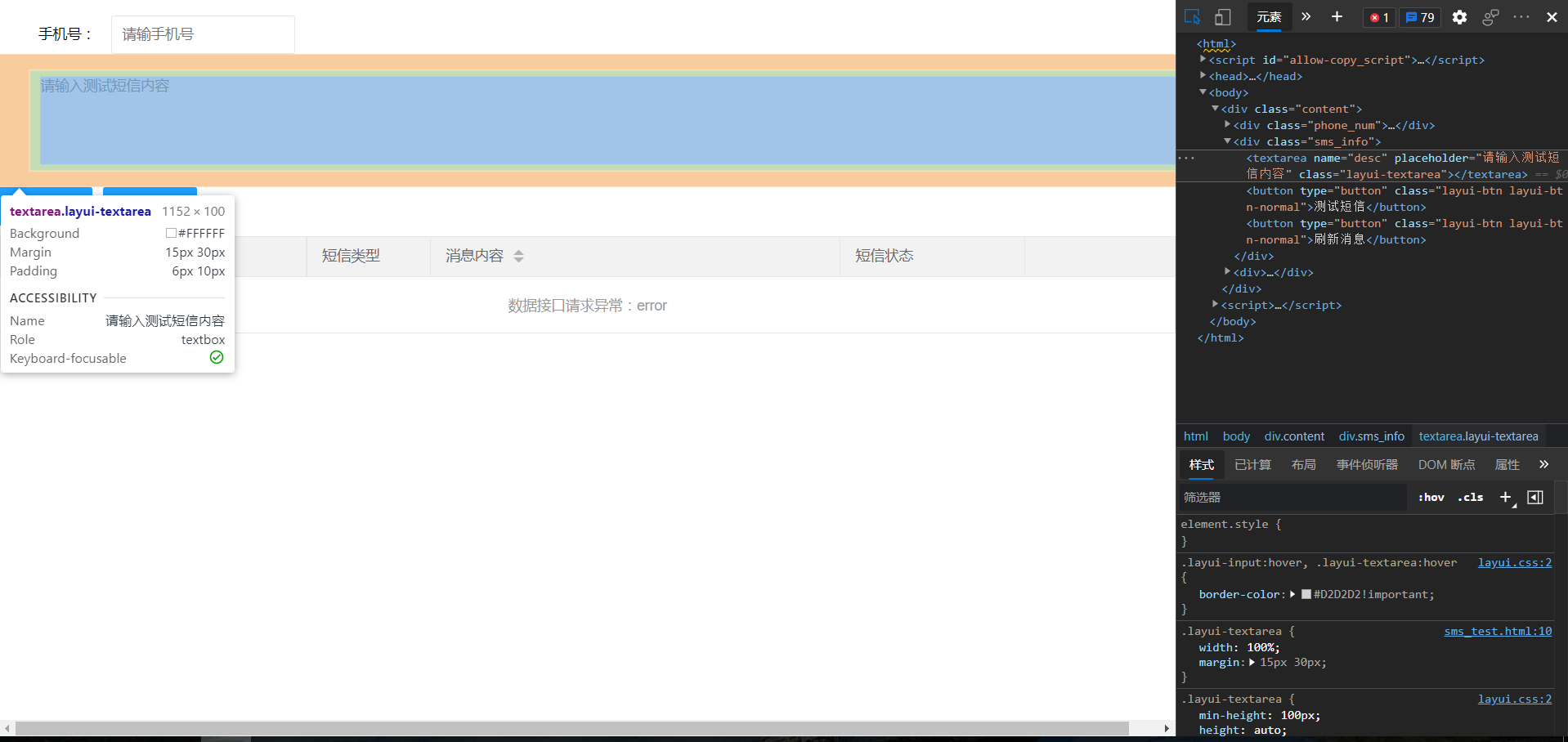Click the error badge showing 1 error

(x=1378, y=17)
